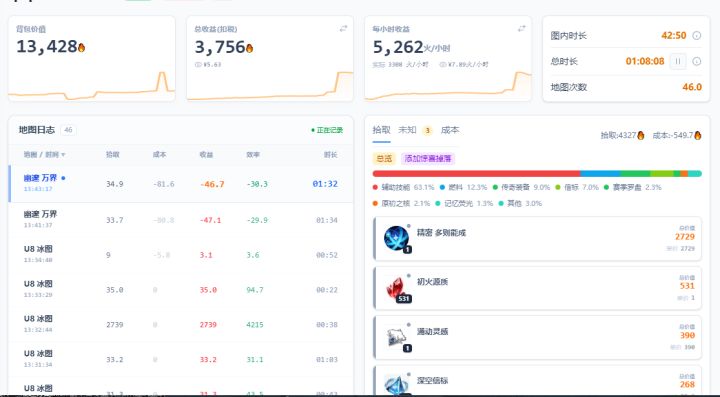This screenshot has height=397, width=720.
Task: Select the U8 冰图 entry at 13:32:44
Action: pos(181,324)
